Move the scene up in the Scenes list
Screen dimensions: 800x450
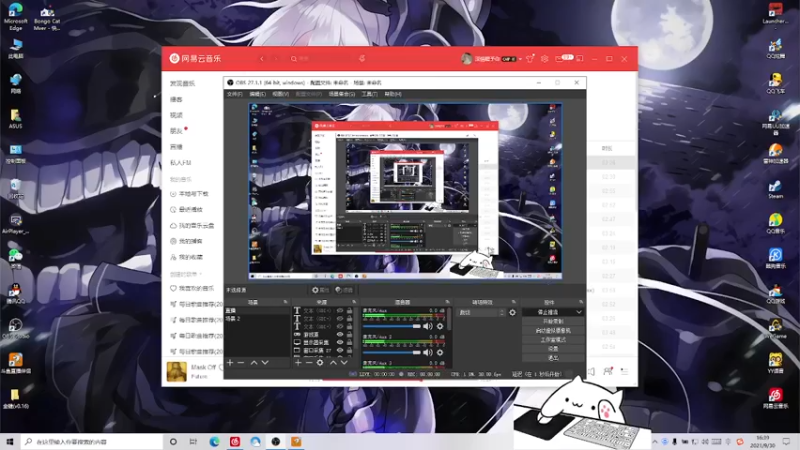pos(254,363)
